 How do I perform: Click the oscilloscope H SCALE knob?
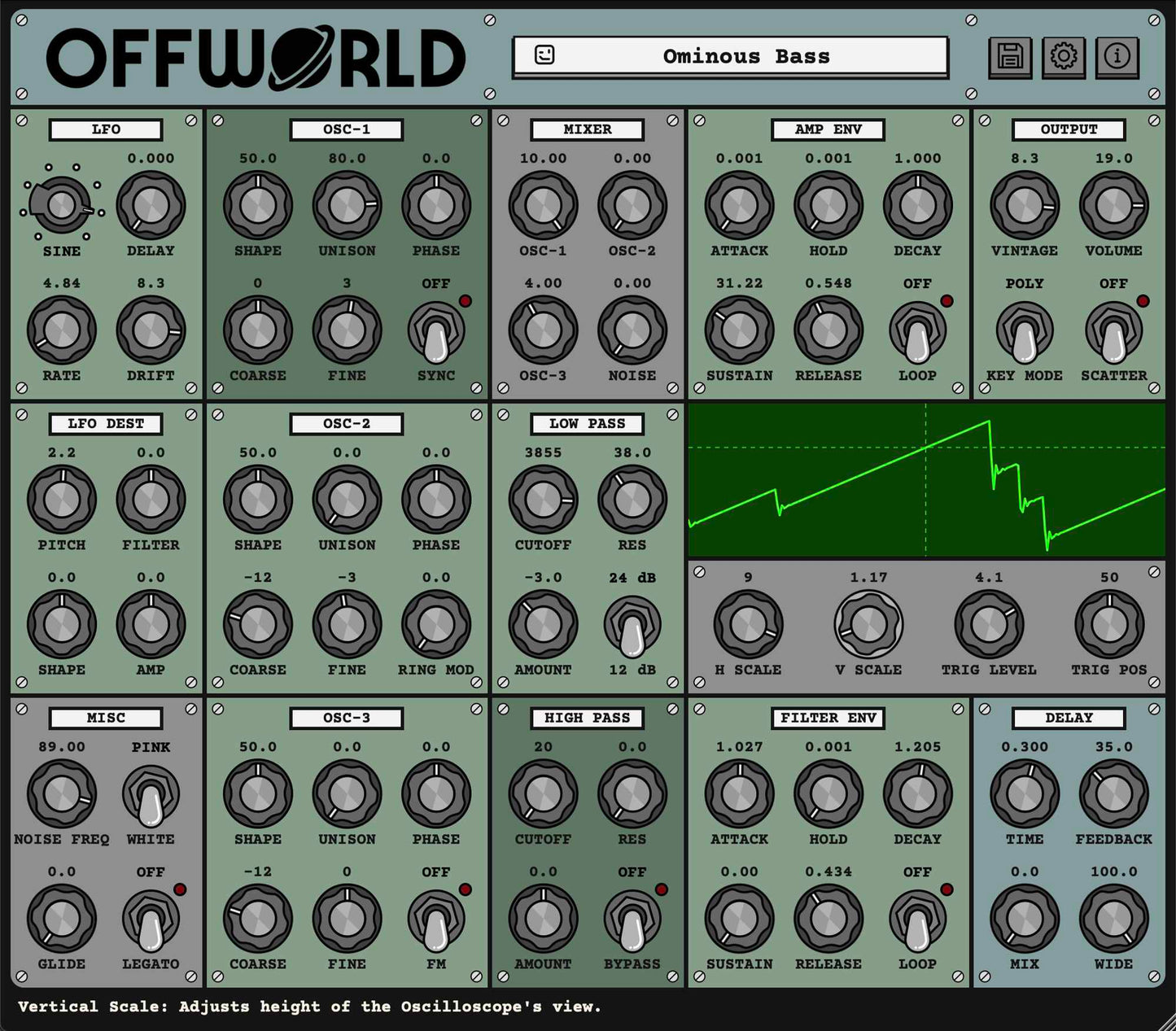[748, 624]
